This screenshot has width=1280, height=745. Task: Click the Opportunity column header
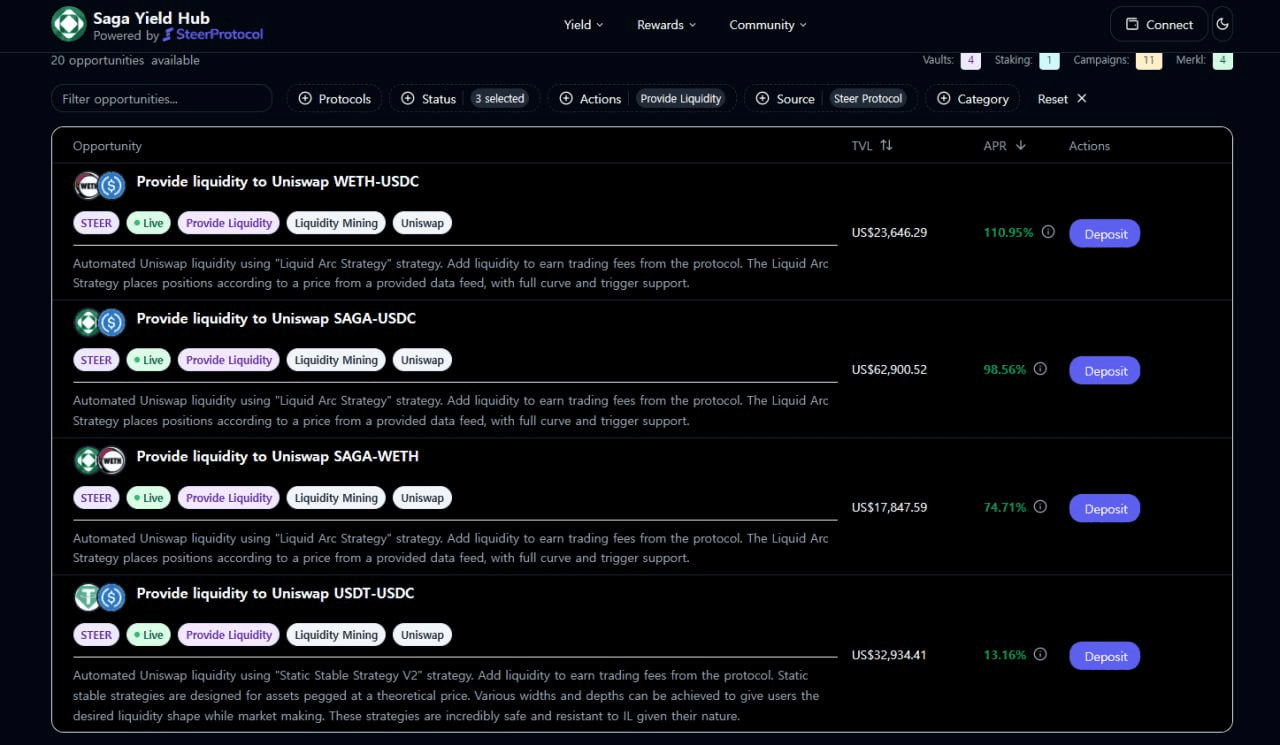pyautogui.click(x=107, y=146)
